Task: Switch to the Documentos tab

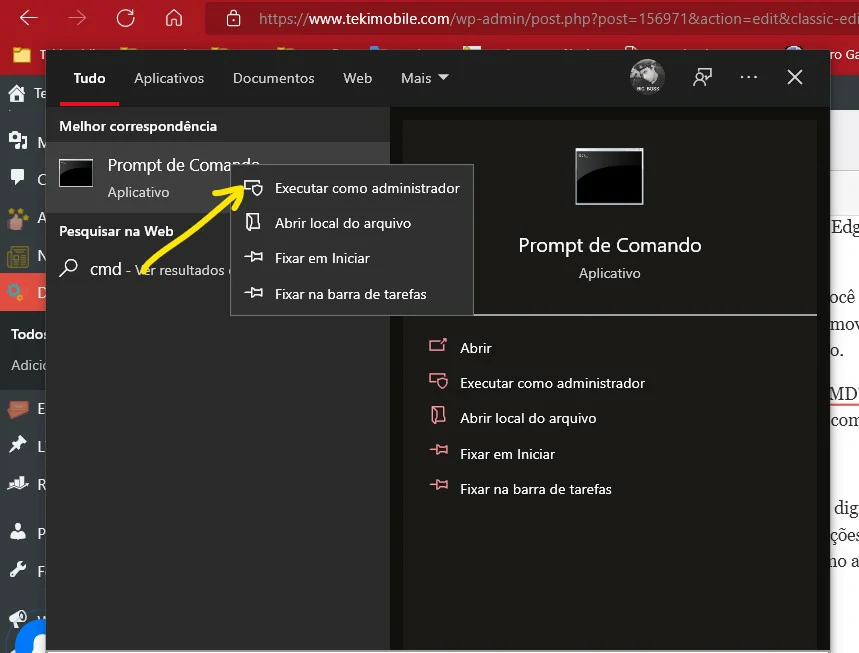Action: click(x=273, y=78)
